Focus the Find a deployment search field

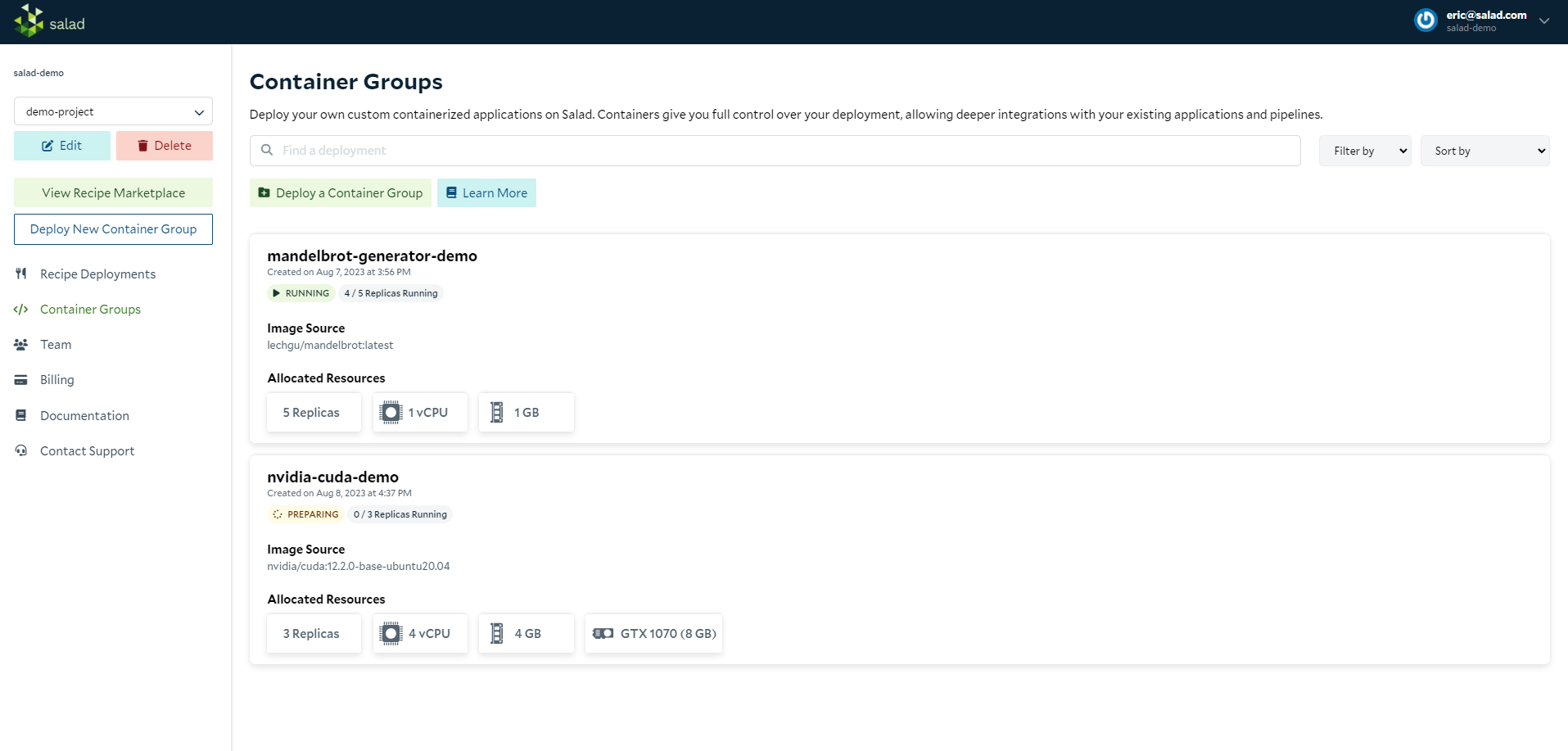coord(775,151)
